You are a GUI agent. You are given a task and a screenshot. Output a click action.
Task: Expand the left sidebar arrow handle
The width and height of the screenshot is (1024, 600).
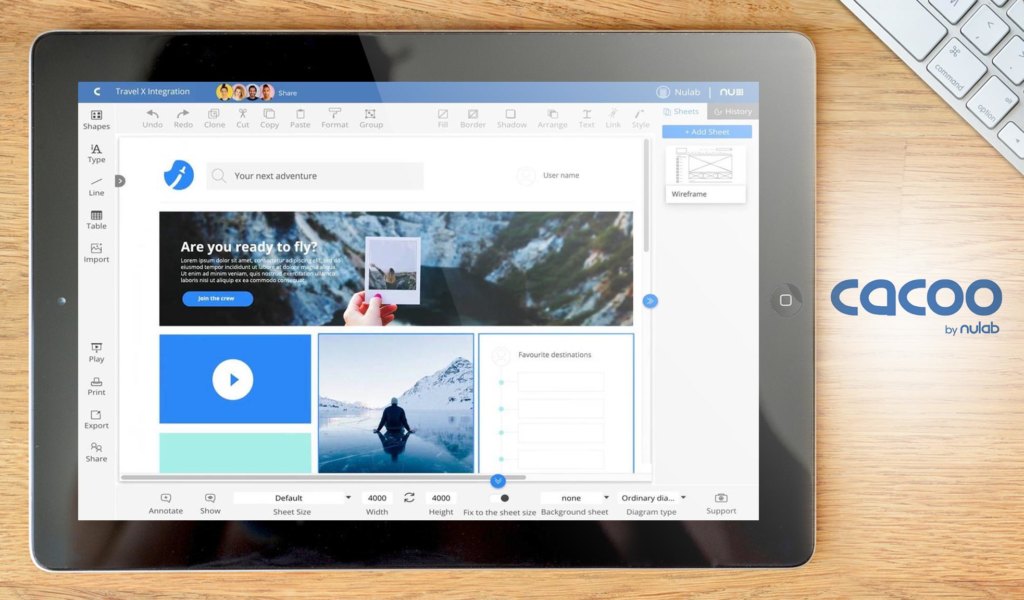click(x=120, y=181)
